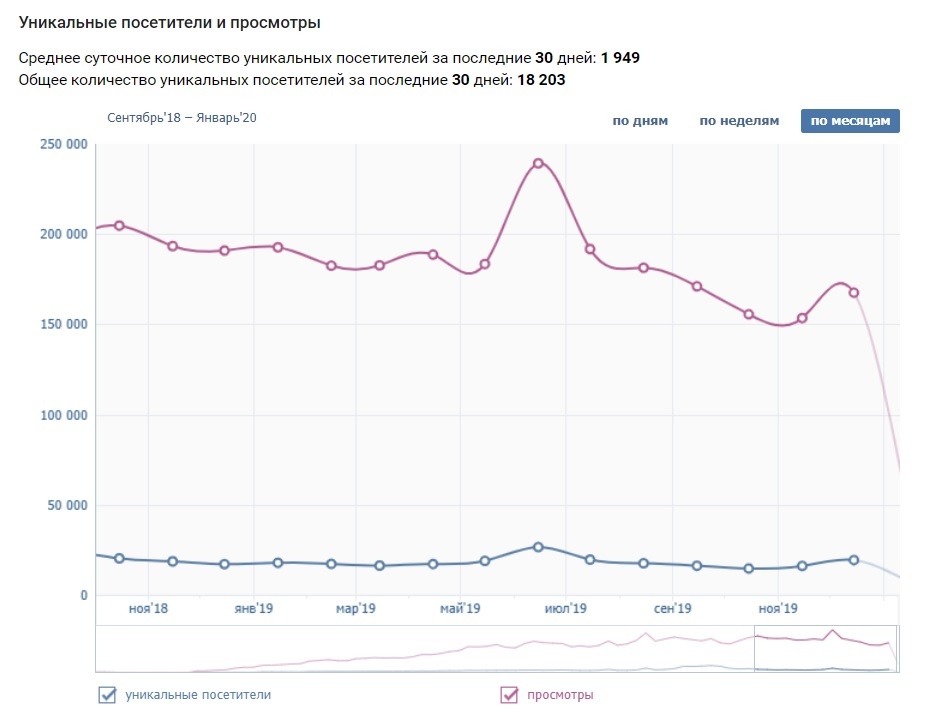This screenshot has height=725, width=925.
Task: Click the start of the overview mini chart
Action: click(x=99, y=649)
